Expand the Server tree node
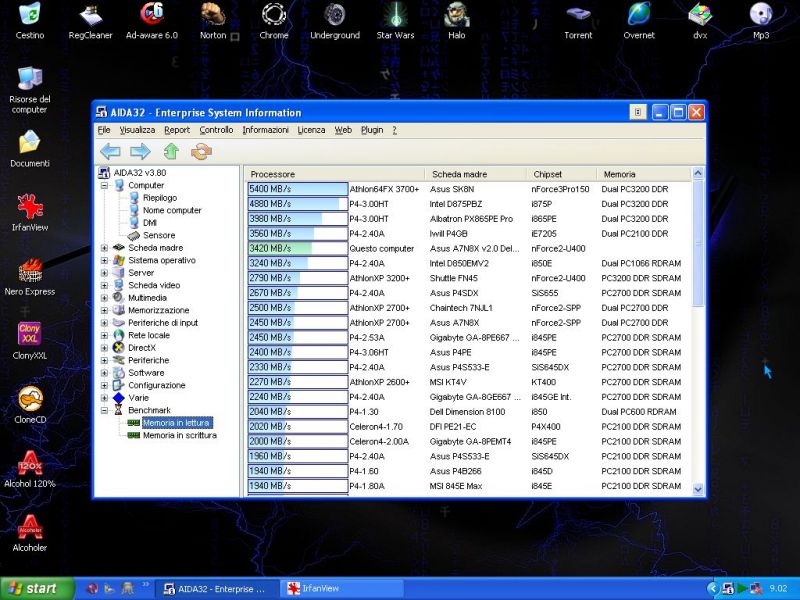 104,272
